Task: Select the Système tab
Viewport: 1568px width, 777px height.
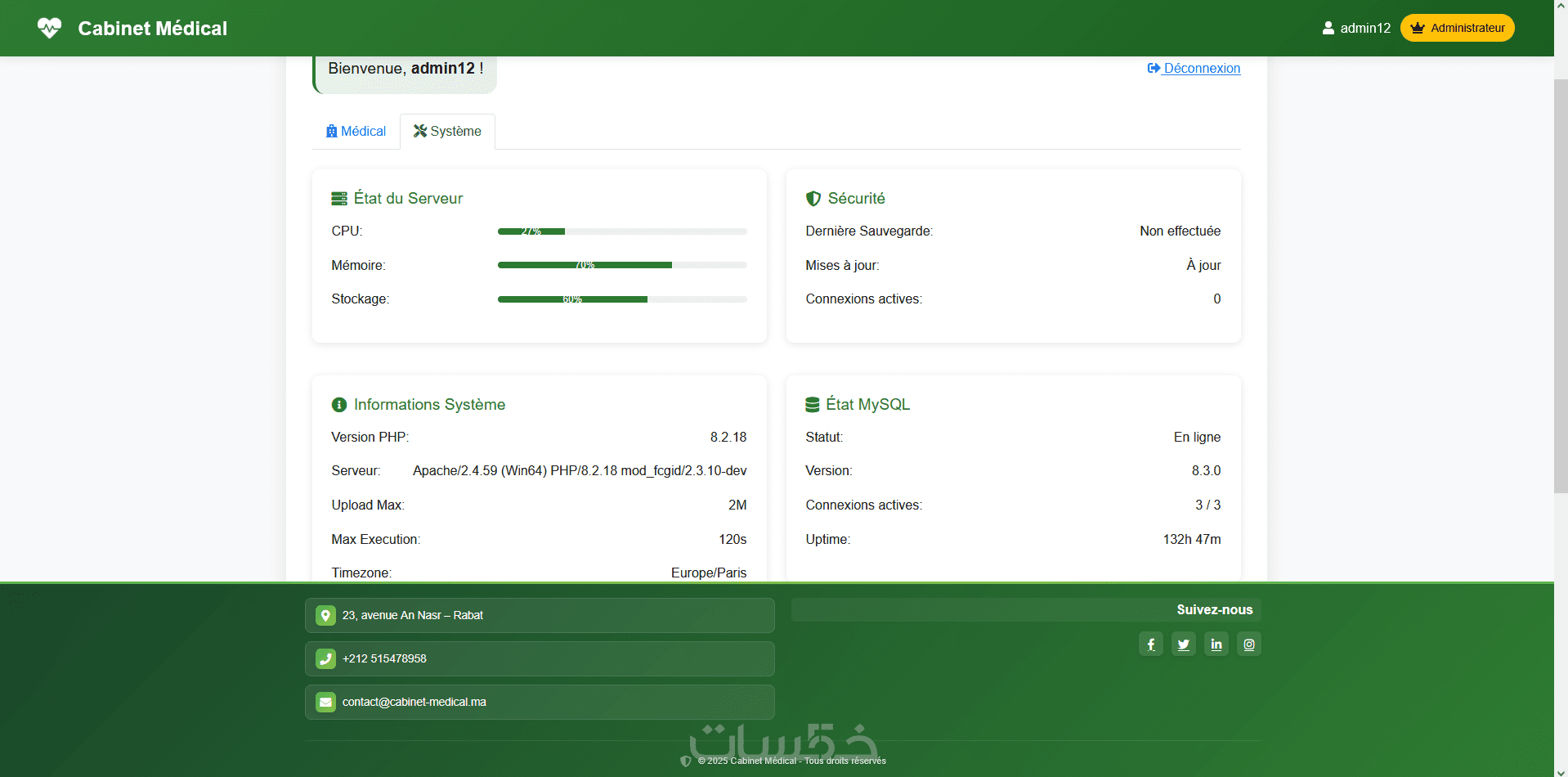Action: (447, 131)
